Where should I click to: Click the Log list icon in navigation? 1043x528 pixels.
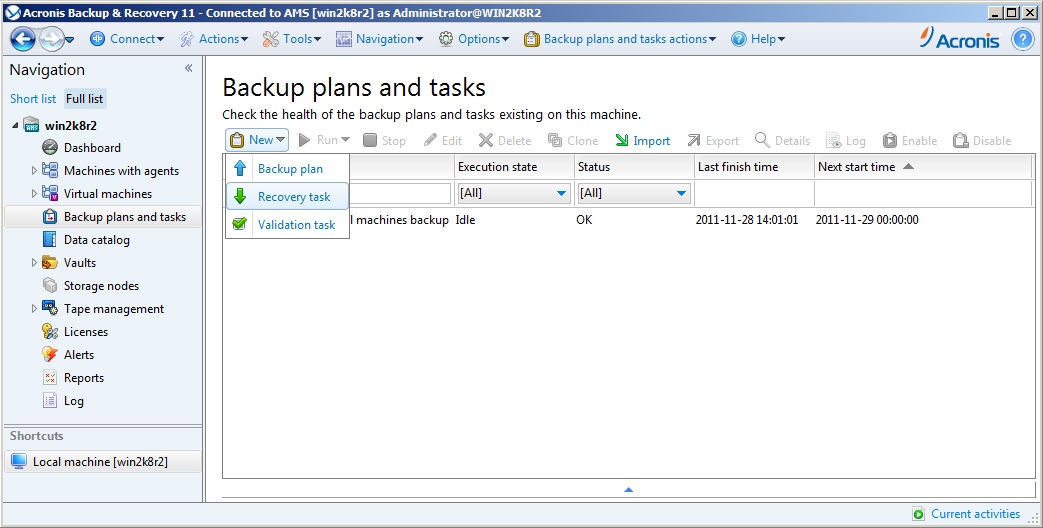tap(50, 400)
